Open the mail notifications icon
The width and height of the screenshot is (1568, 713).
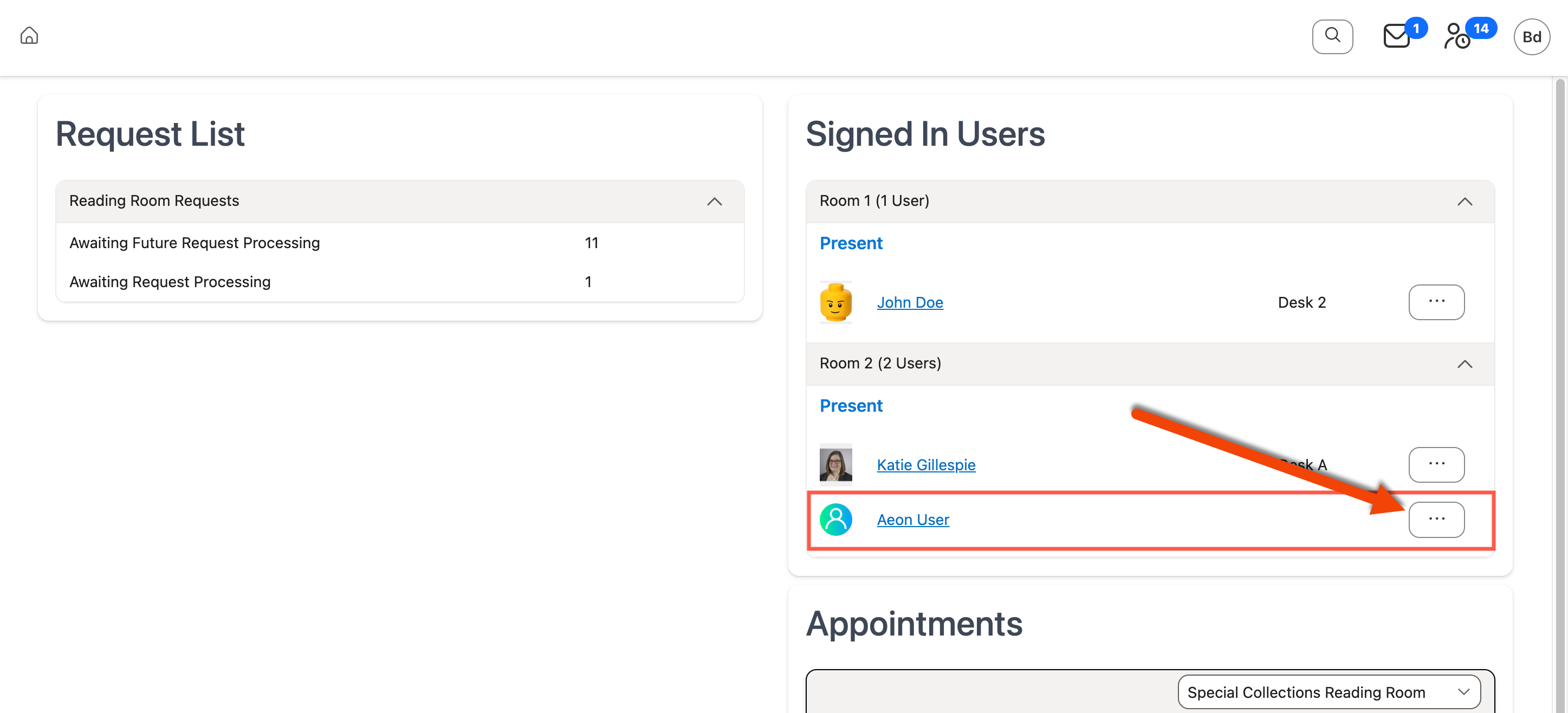click(x=1396, y=36)
